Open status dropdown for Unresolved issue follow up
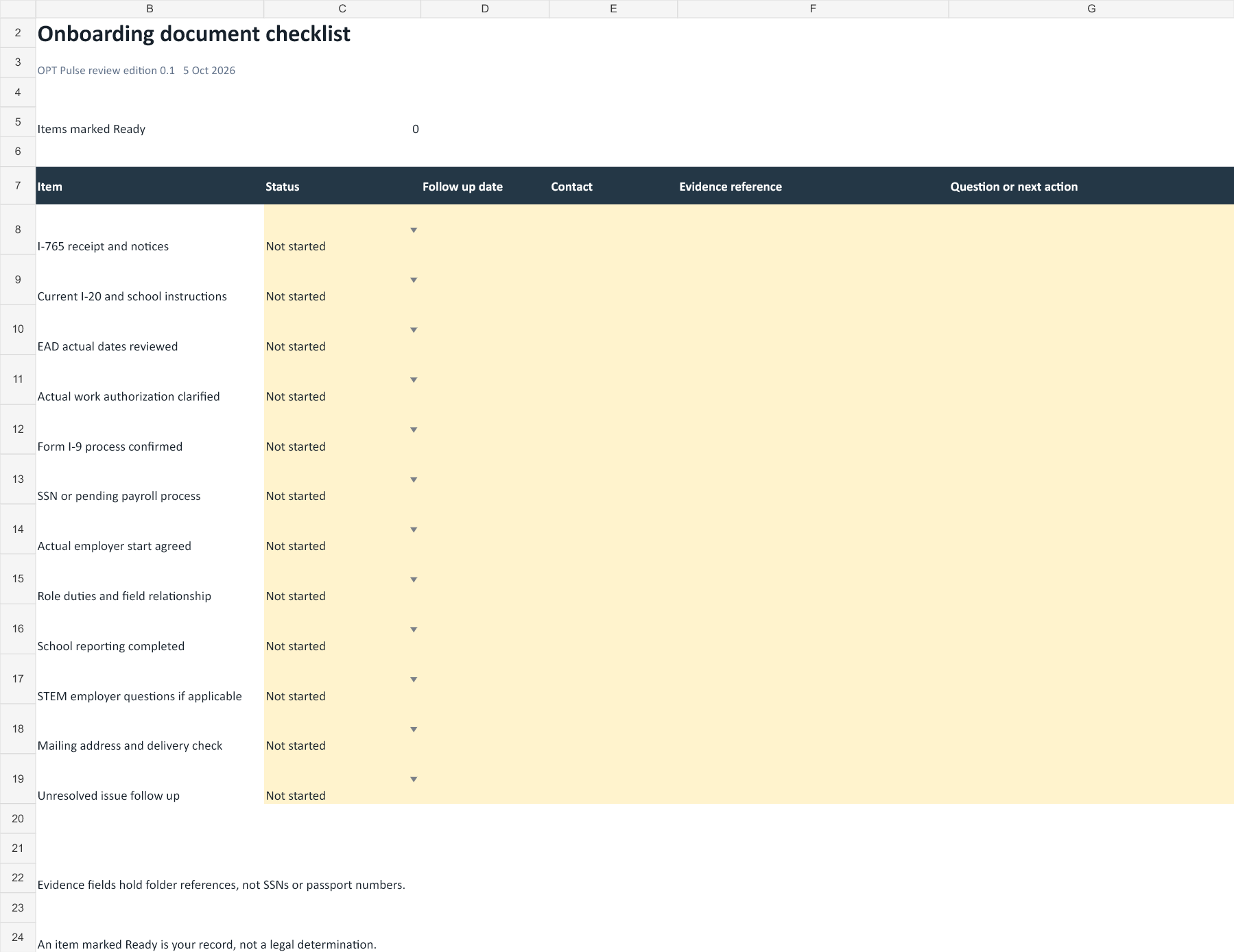This screenshot has width=1234, height=952. coord(414,780)
